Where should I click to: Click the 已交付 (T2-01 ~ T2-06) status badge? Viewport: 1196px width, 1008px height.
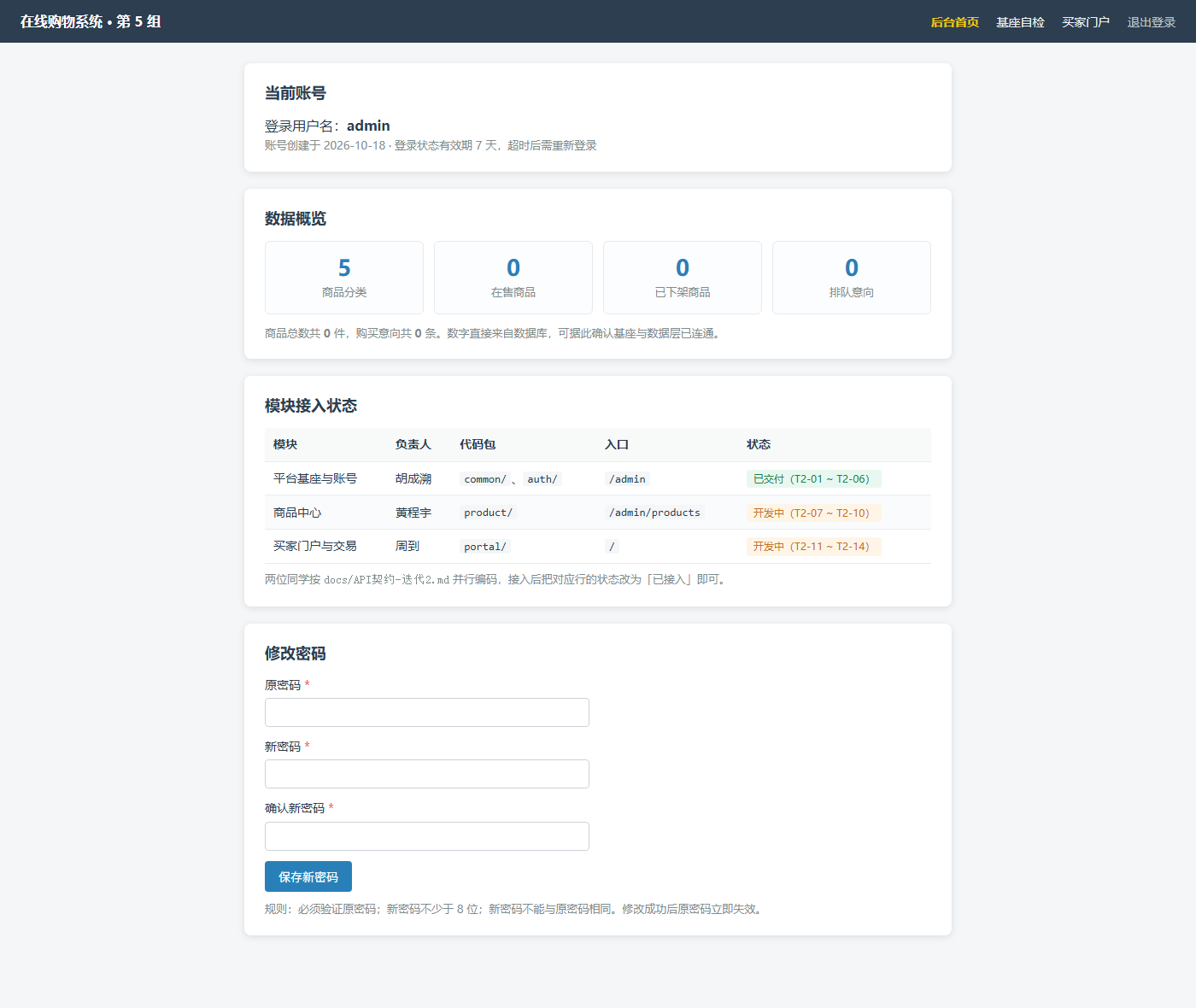813,479
